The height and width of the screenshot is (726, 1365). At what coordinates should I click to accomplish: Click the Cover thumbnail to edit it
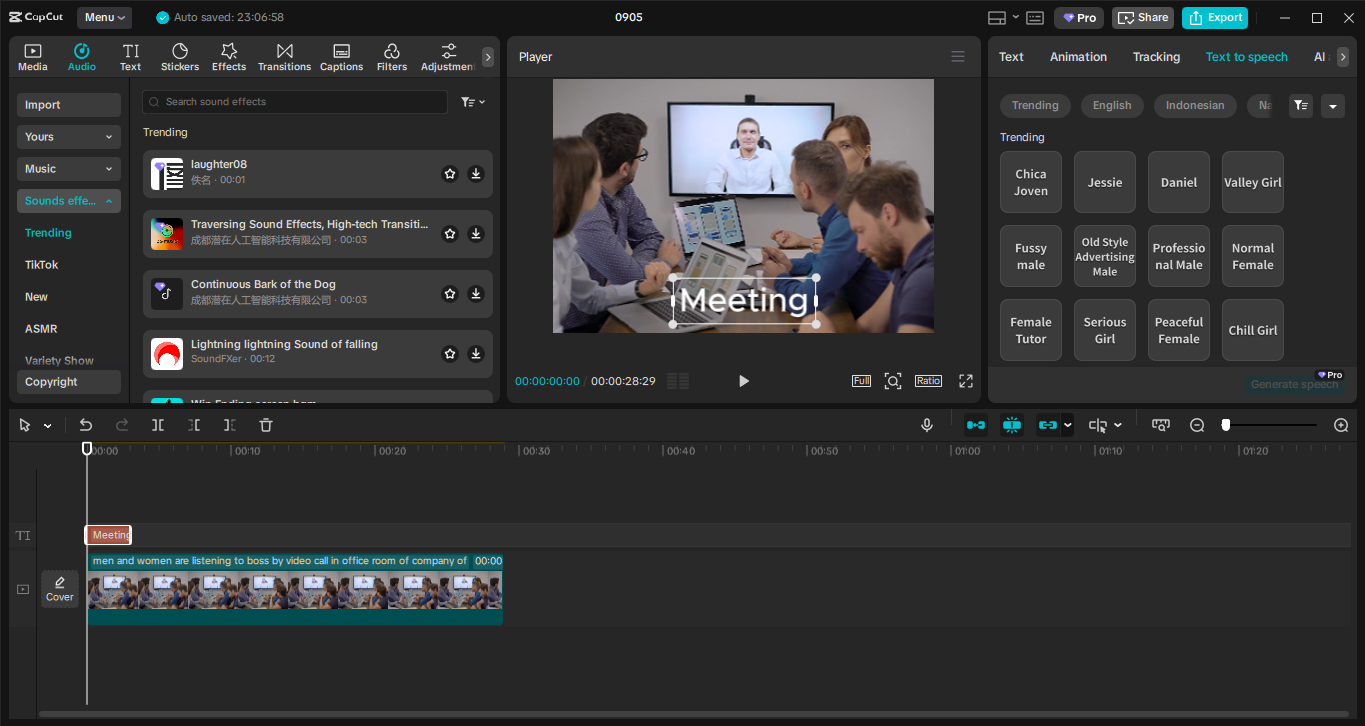pyautogui.click(x=59, y=588)
